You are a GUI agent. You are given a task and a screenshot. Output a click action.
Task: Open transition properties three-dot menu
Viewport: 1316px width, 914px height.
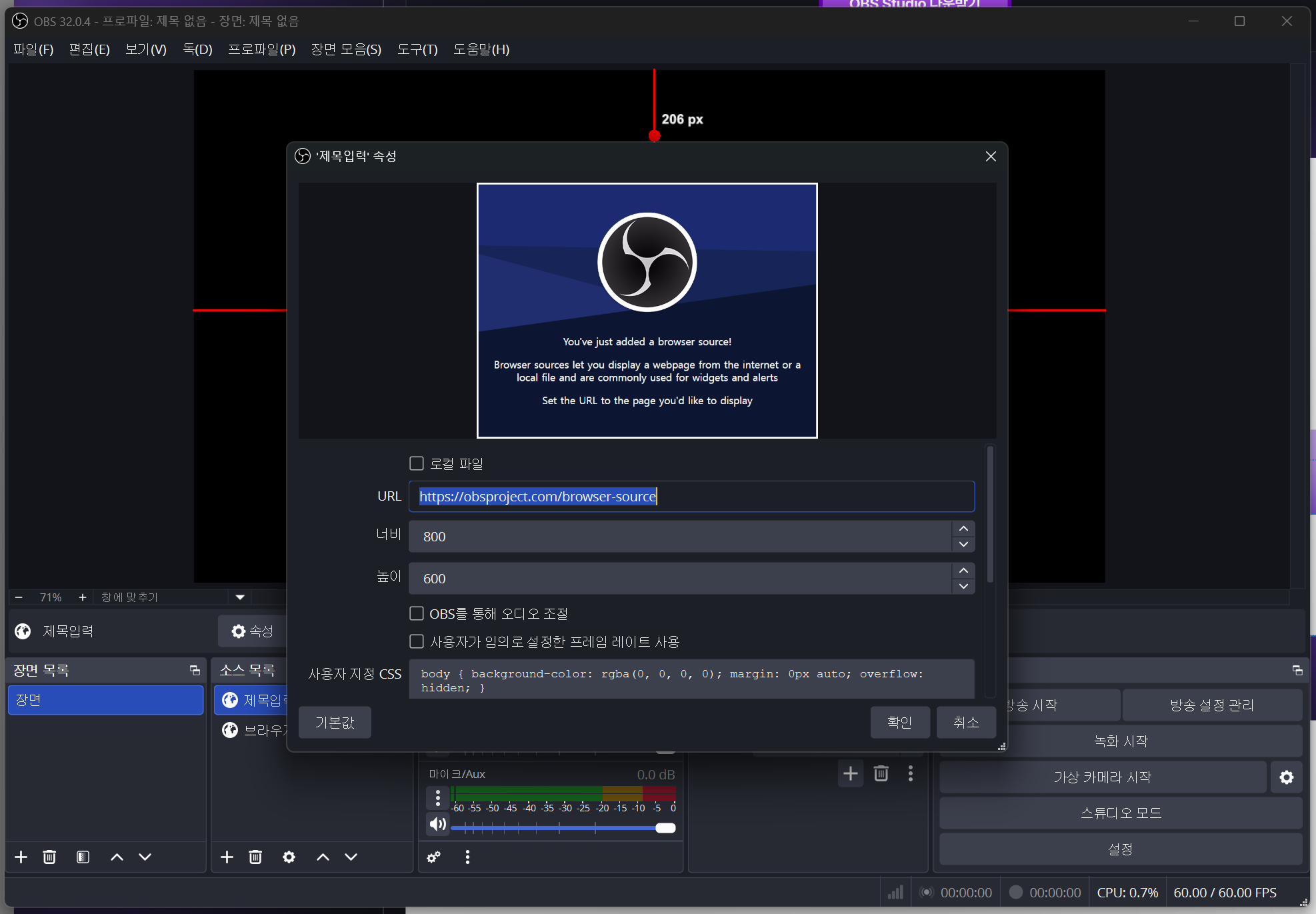[910, 773]
